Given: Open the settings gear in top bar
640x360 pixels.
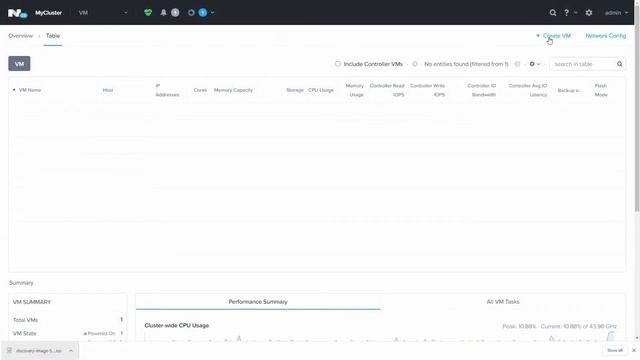Looking at the screenshot, I should pyautogui.click(x=589, y=13).
